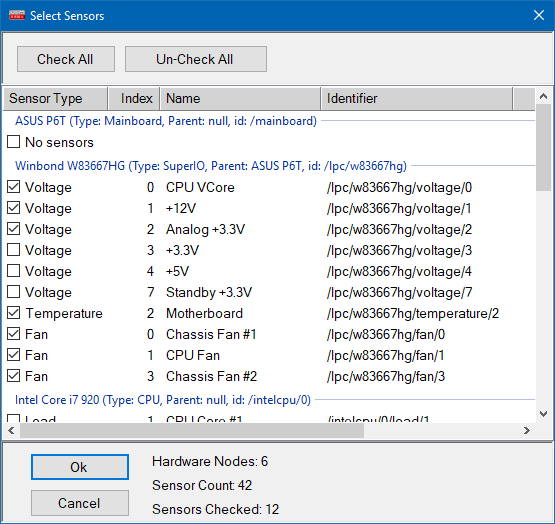Select identifier /lpc/w83667hg/voltage/7
Image resolution: width=555 pixels, height=524 pixels.
coord(399,292)
